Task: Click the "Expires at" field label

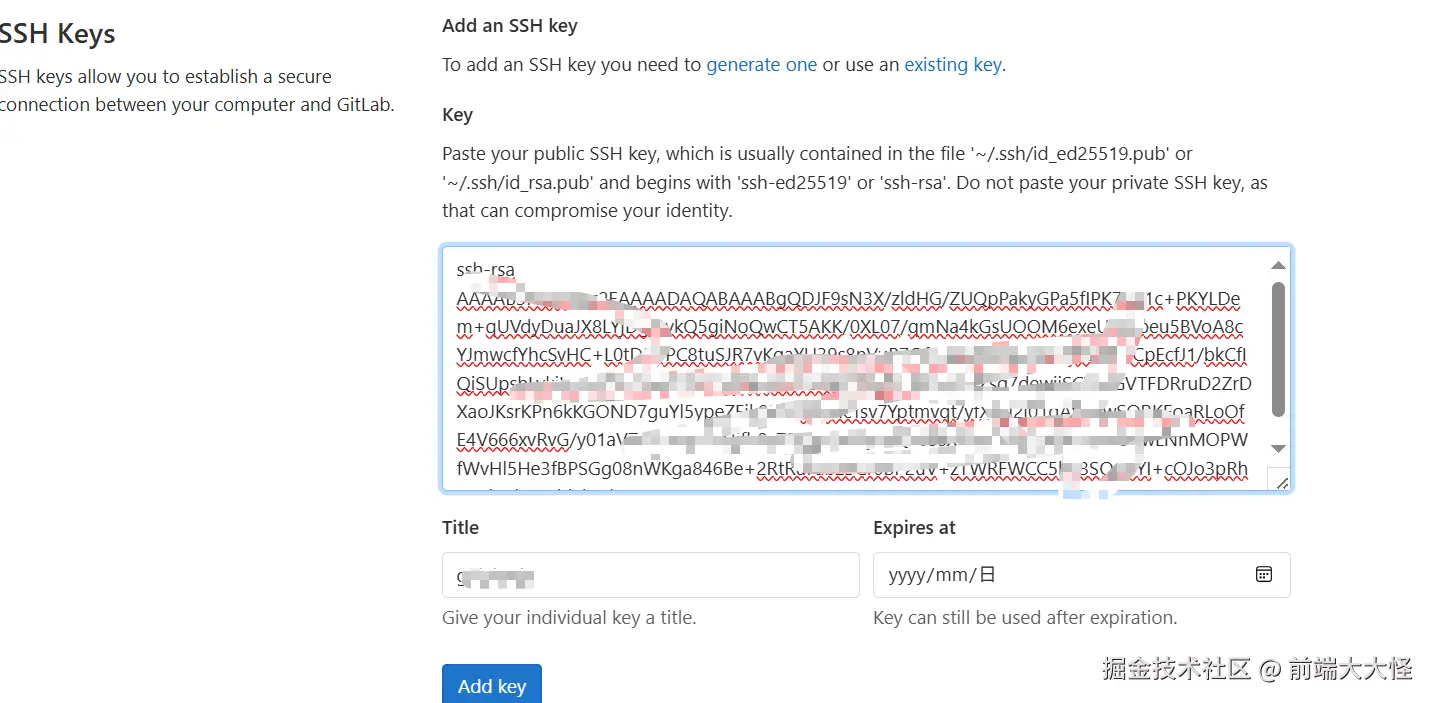Action: click(x=914, y=528)
